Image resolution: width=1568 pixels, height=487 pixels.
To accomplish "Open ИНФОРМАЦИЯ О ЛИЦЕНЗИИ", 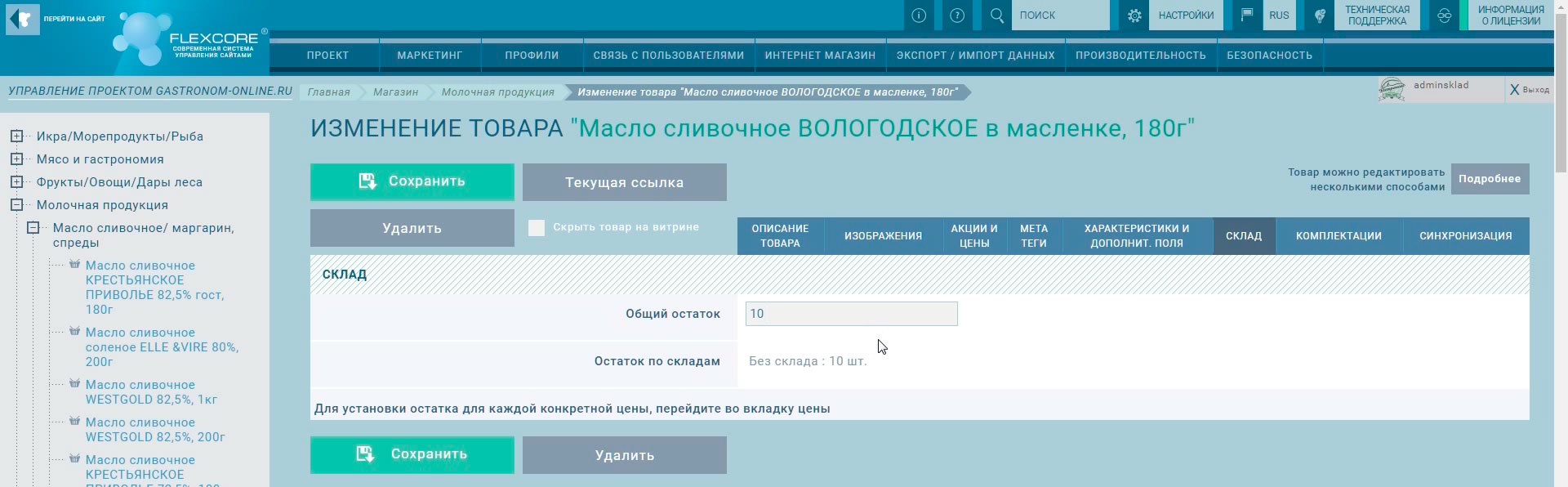I will pyautogui.click(x=1511, y=15).
